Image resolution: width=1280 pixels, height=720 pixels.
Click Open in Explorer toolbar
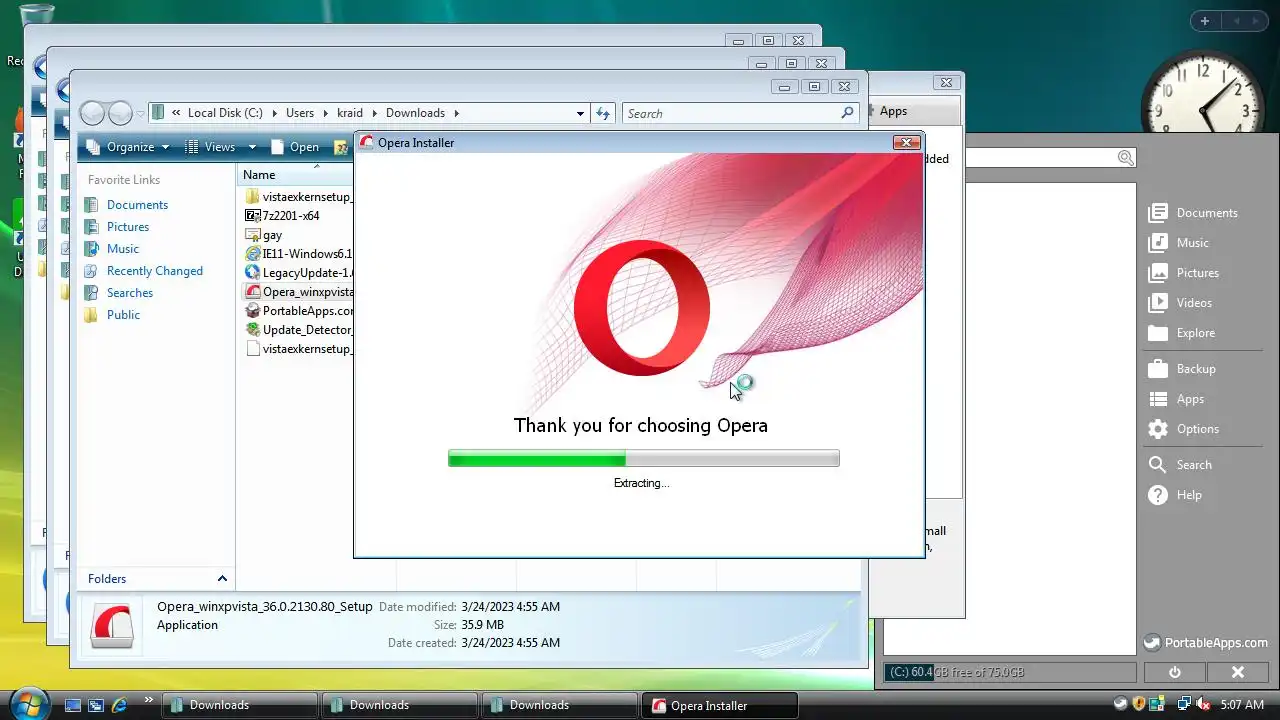click(296, 147)
